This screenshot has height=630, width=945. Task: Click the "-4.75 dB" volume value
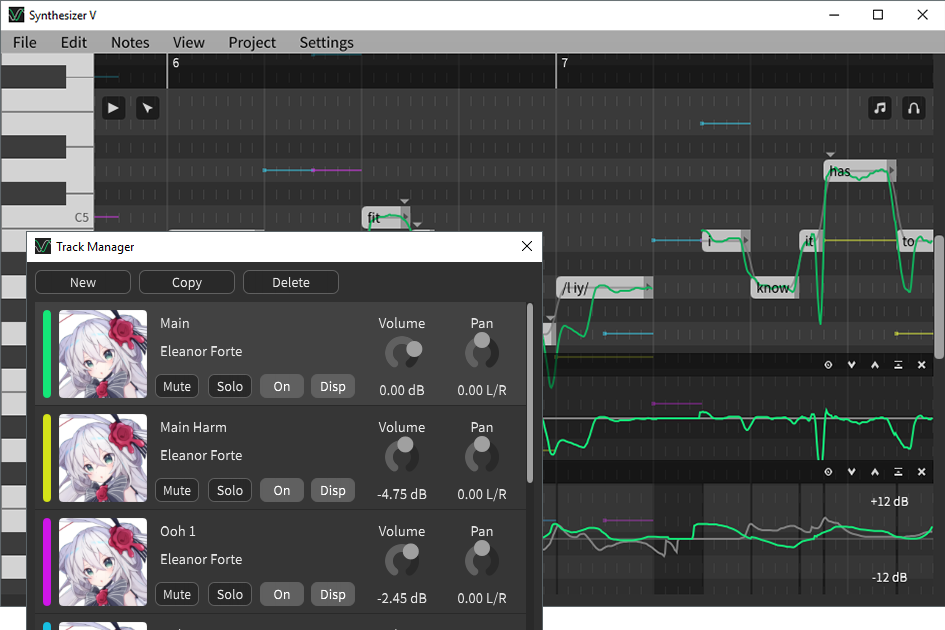(402, 494)
